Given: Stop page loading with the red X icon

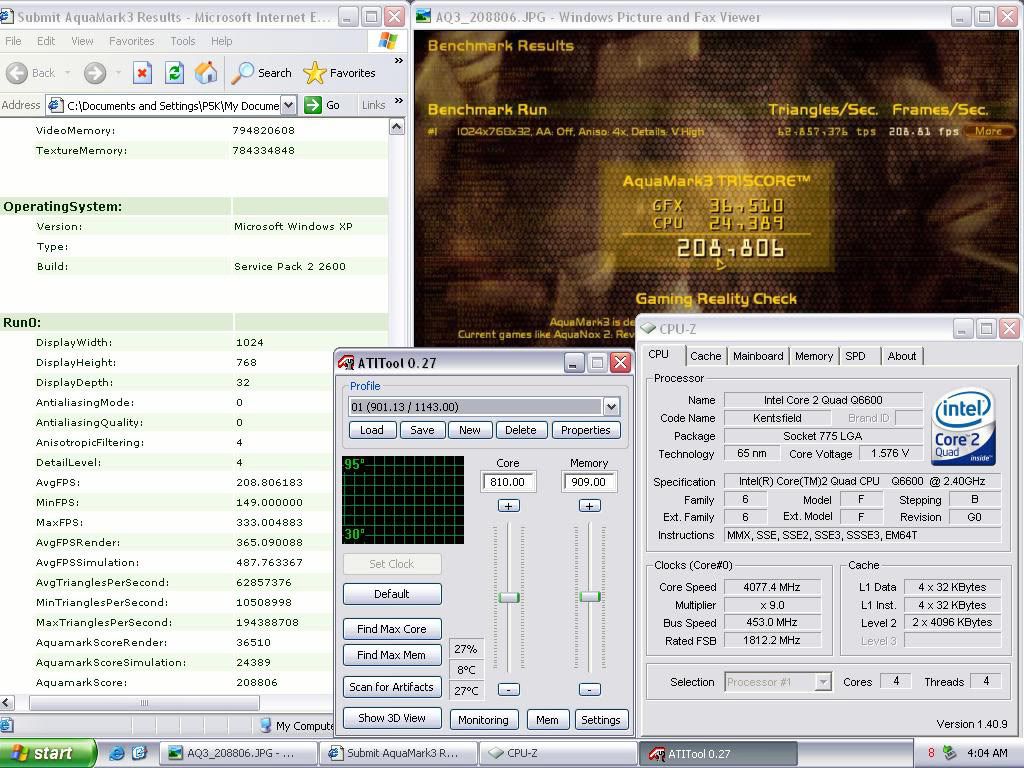Looking at the screenshot, I should pos(142,72).
